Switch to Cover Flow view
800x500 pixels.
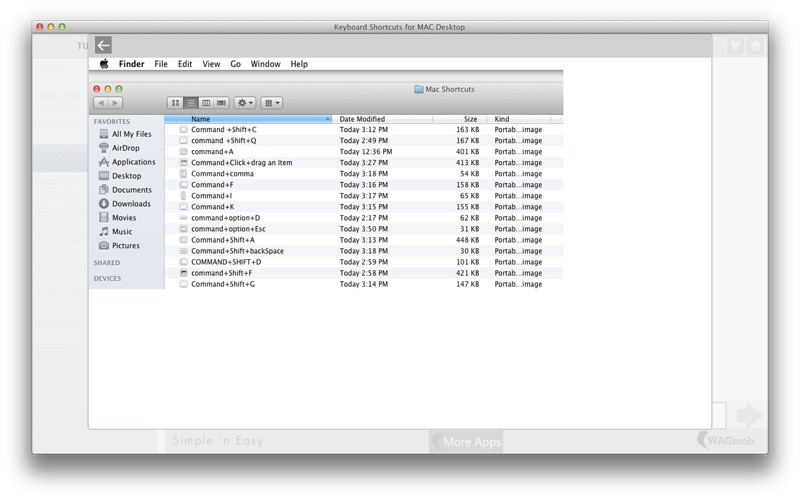coord(221,103)
